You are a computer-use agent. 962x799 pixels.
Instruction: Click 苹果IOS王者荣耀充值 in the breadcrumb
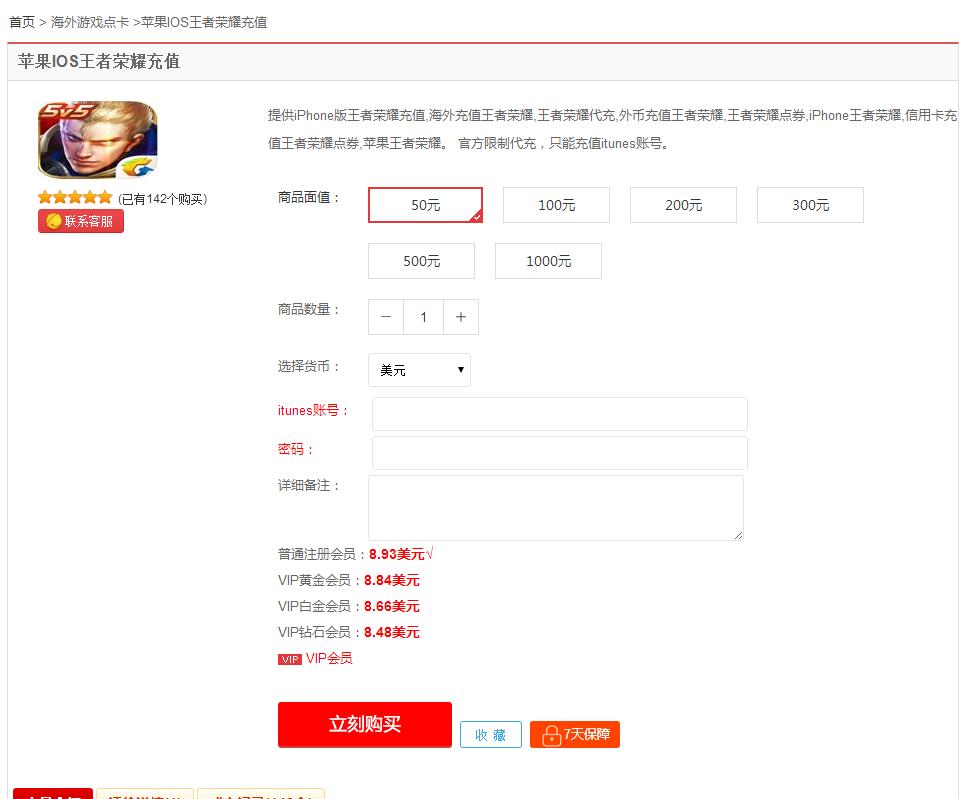tap(204, 22)
